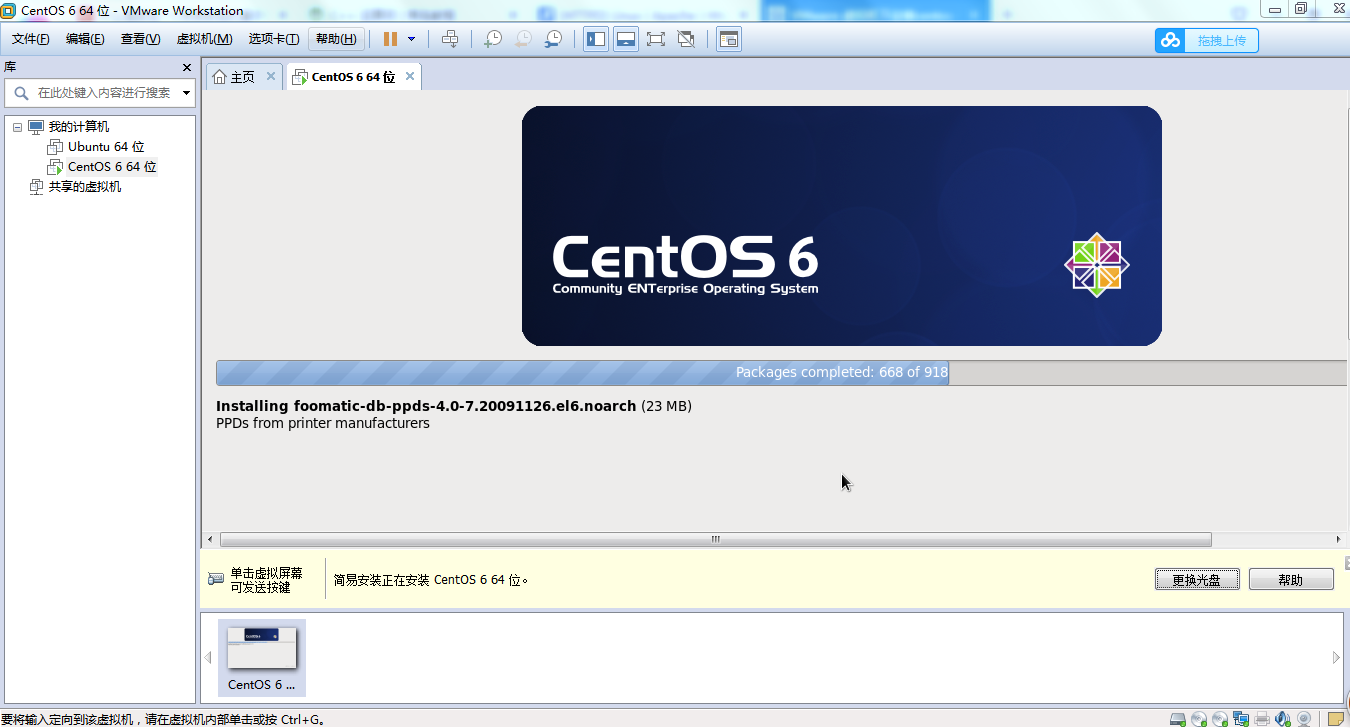Open the 虚拟机(M) menu

(204, 39)
